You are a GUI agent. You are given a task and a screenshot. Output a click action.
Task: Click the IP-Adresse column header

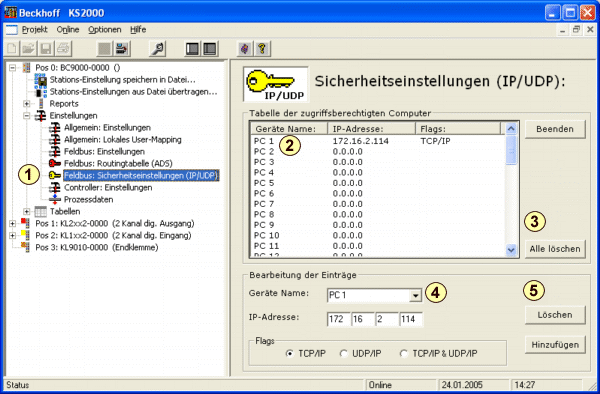pyautogui.click(x=372, y=129)
